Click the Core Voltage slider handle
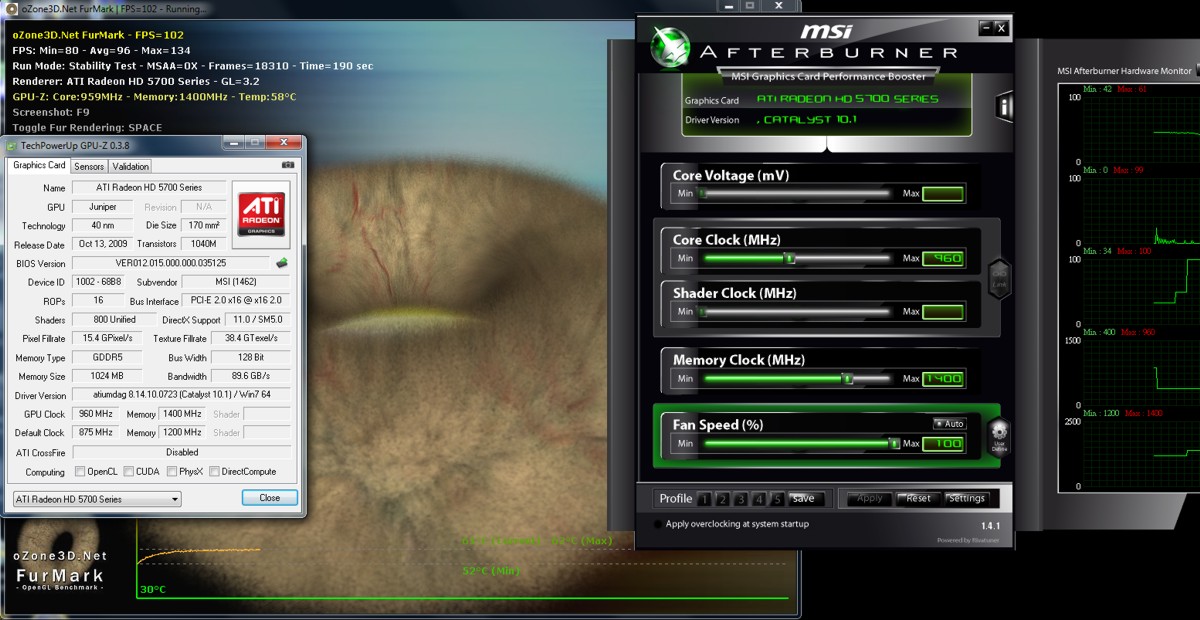The height and width of the screenshot is (620, 1200). [x=703, y=193]
